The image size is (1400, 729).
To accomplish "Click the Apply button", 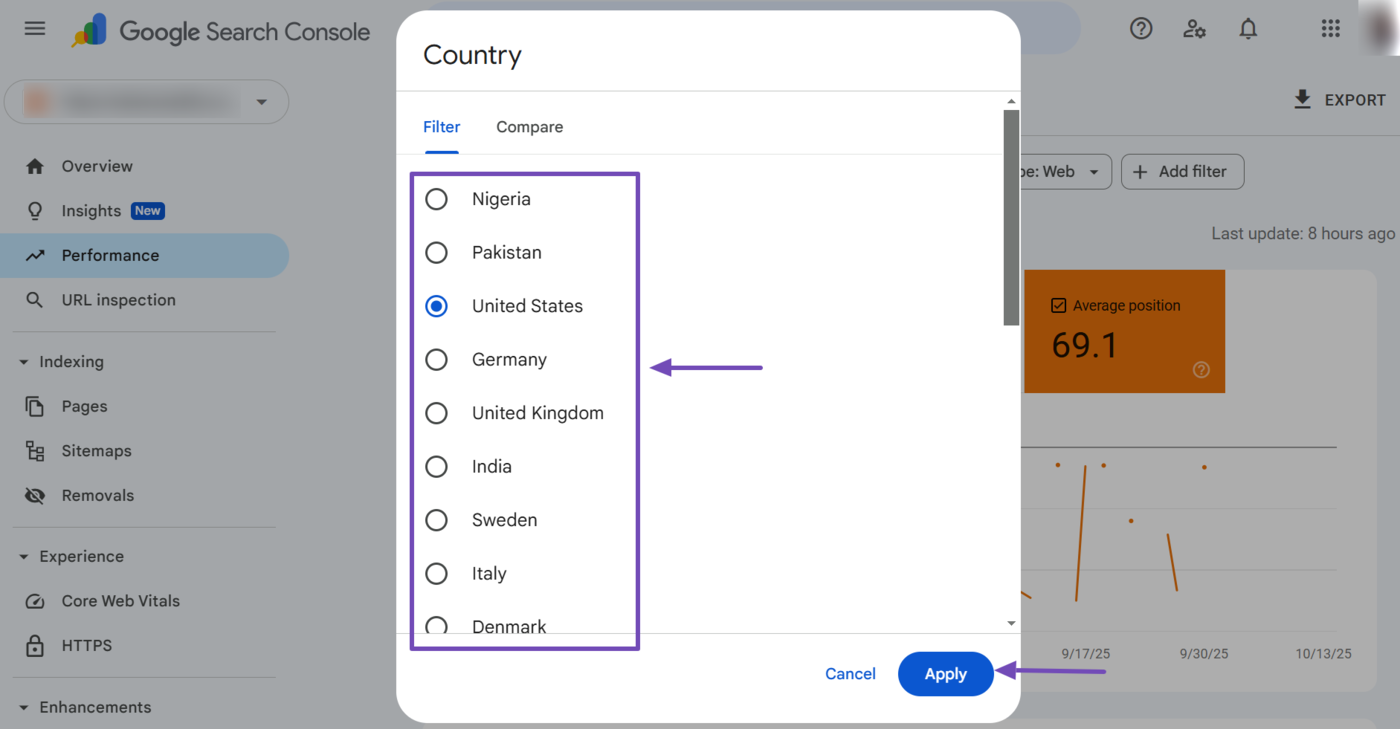I will pos(945,674).
